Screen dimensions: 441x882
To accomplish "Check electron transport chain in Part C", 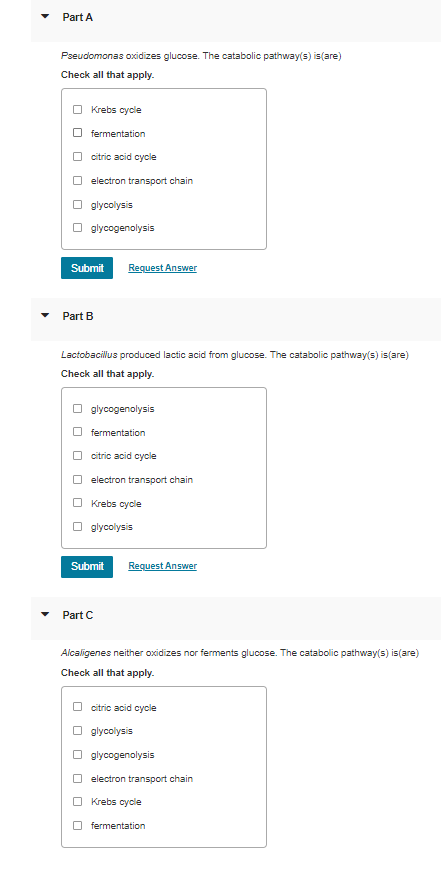I will [78, 778].
